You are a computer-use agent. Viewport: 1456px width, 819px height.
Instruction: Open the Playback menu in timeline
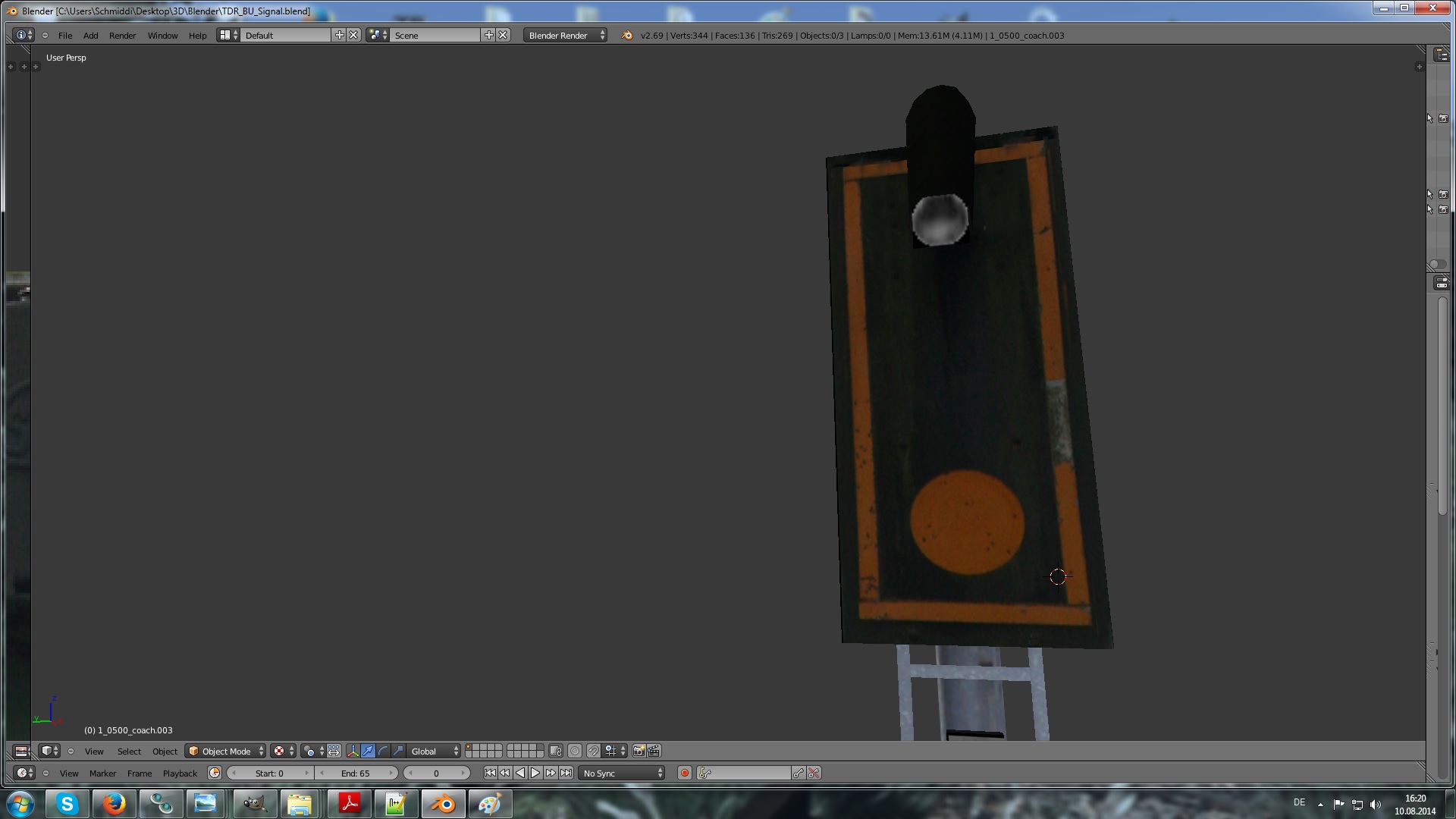click(180, 773)
